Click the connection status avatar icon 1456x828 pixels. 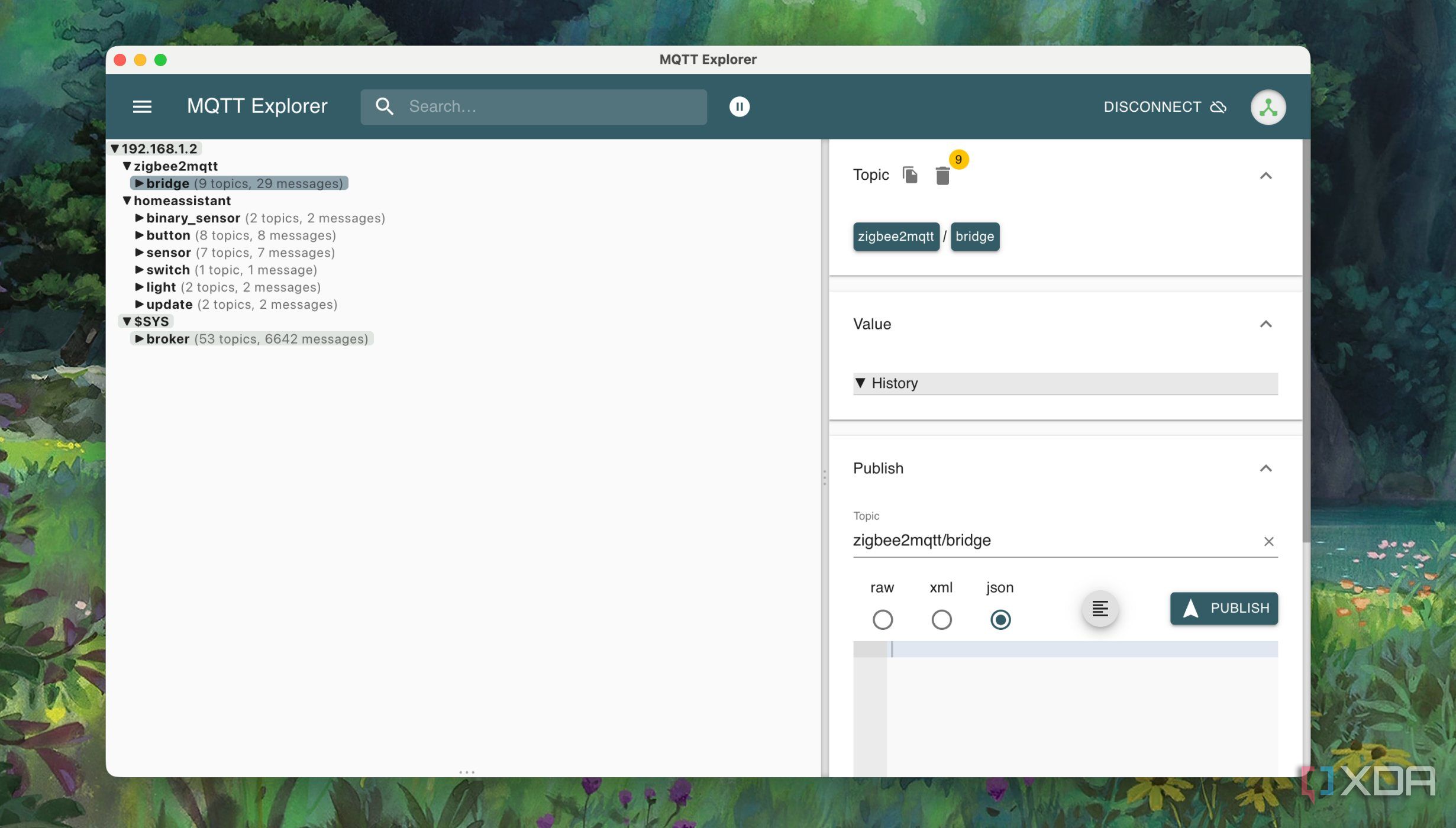click(x=1268, y=107)
